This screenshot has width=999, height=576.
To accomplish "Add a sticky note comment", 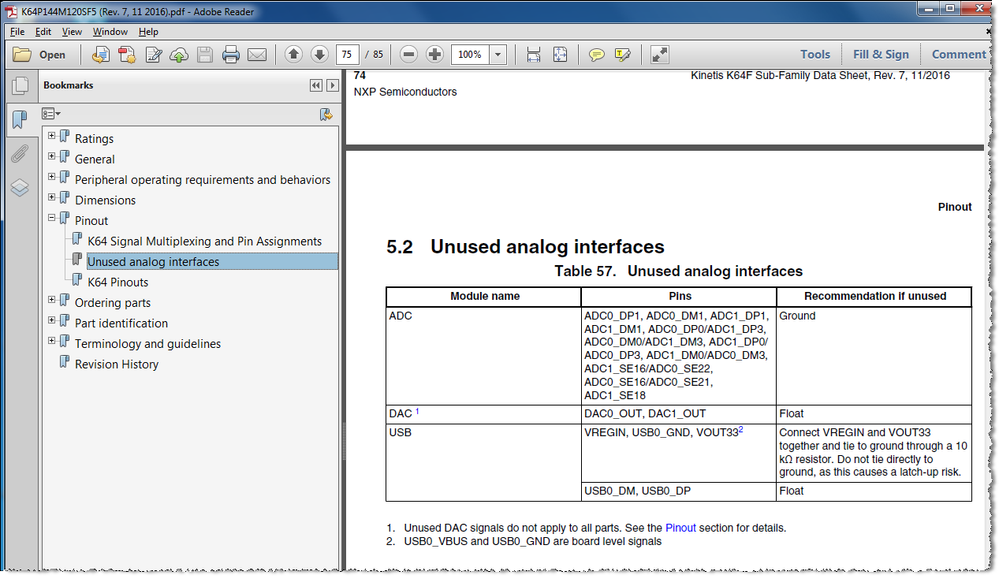I will click(x=596, y=54).
